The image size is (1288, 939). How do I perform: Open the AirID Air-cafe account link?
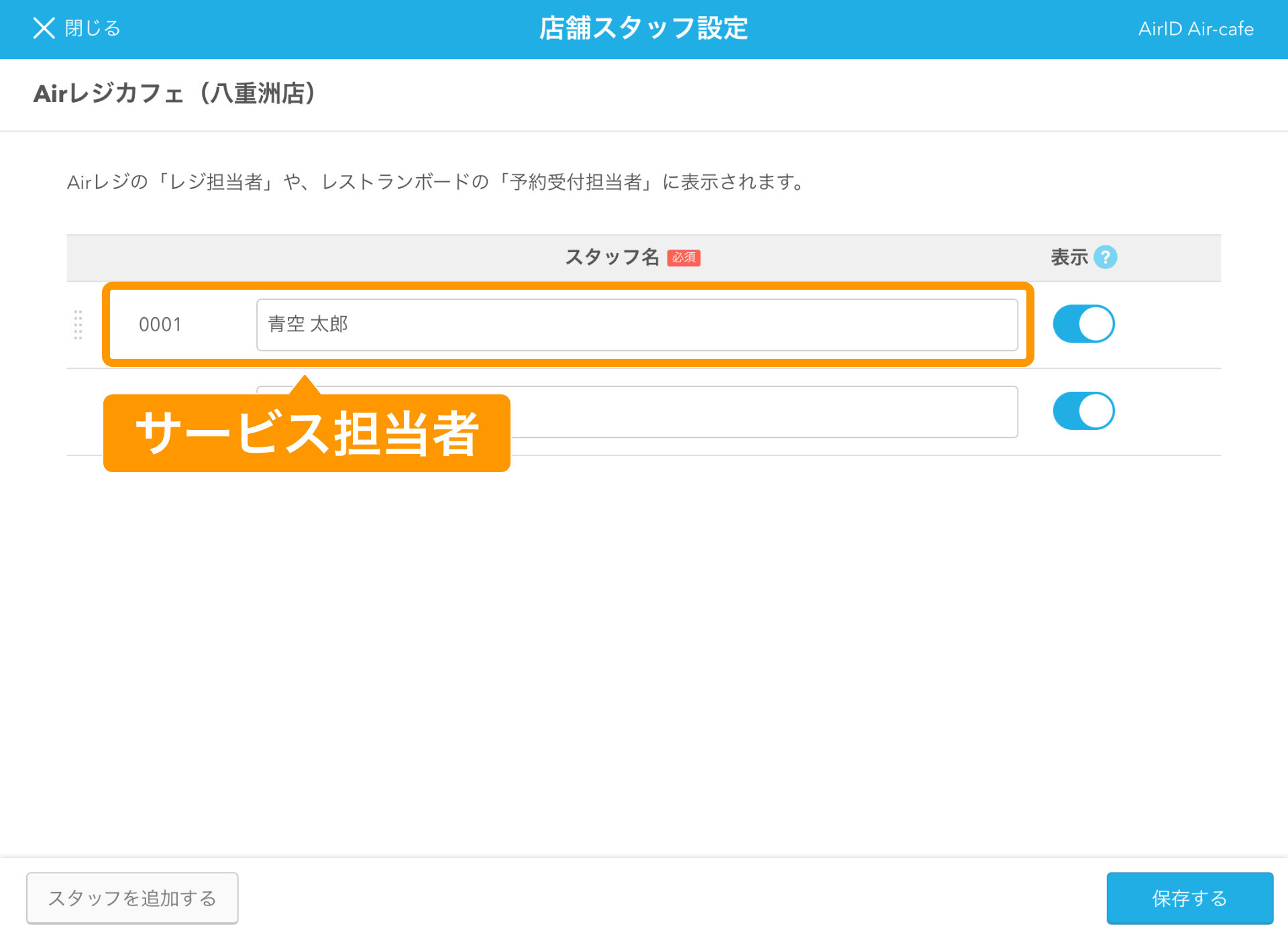tap(1195, 29)
